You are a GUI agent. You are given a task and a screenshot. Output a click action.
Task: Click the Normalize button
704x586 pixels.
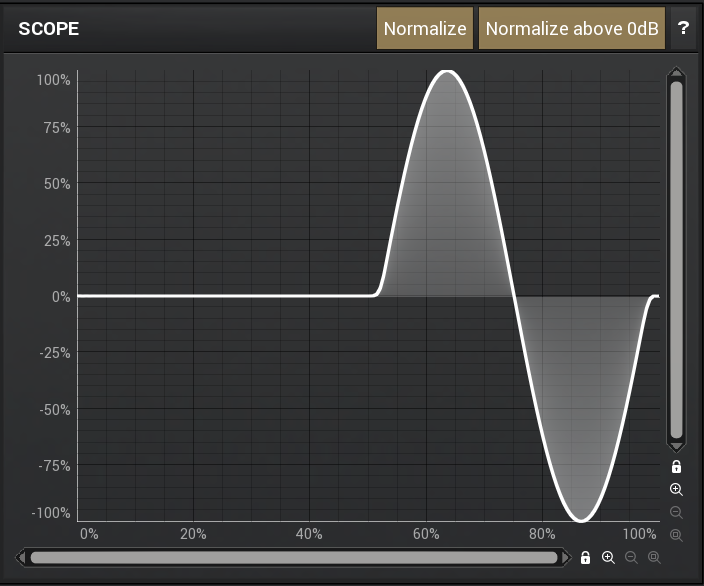click(425, 28)
